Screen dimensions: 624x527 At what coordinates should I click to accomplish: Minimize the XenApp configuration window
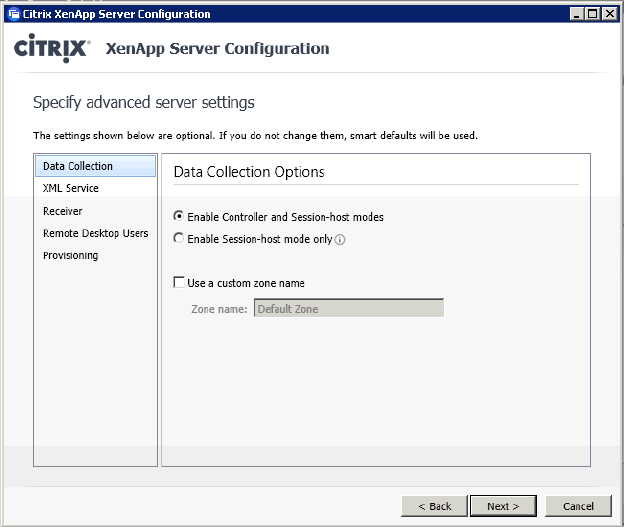pos(579,14)
